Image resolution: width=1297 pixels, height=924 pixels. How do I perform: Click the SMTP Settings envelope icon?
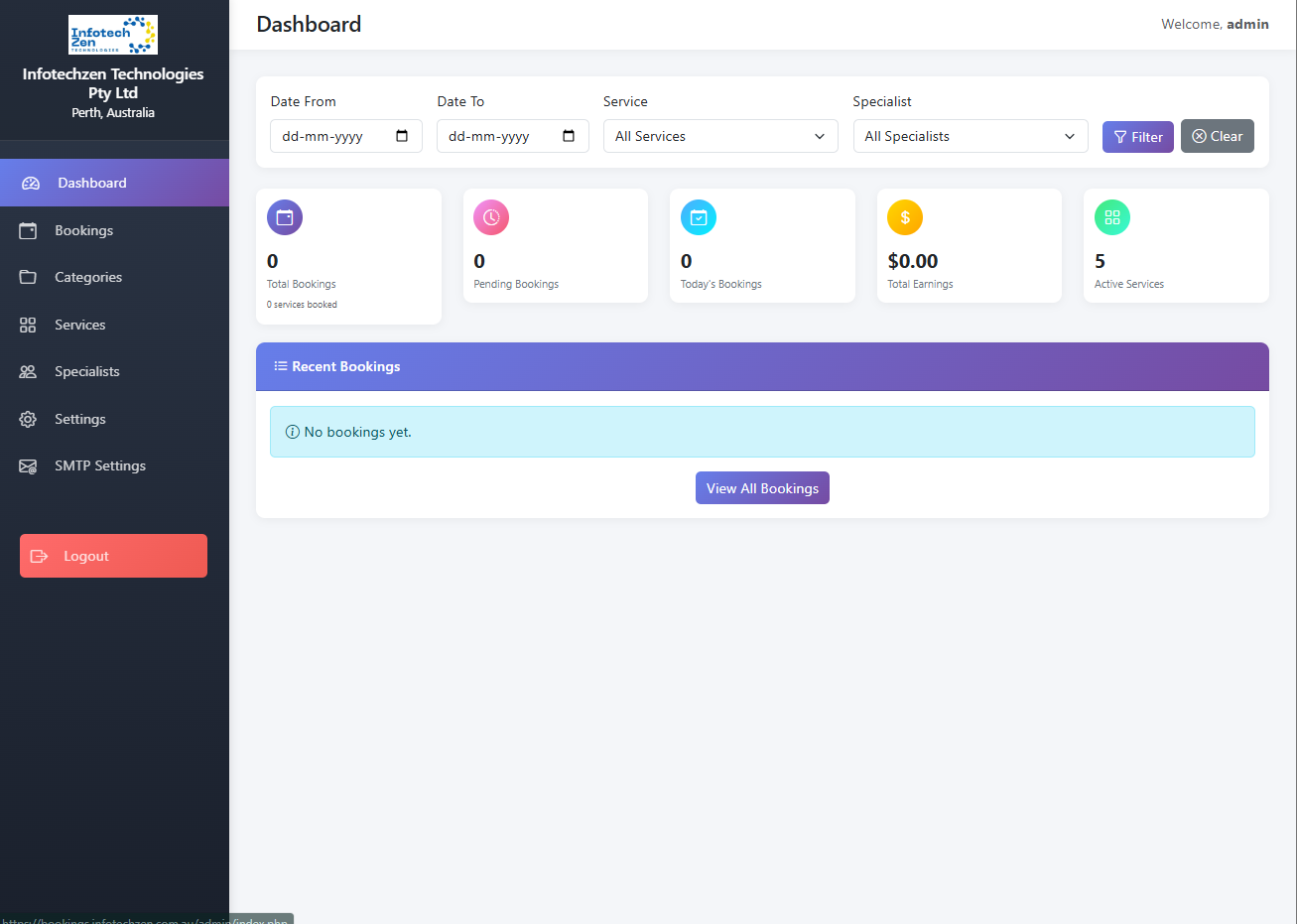pos(31,464)
